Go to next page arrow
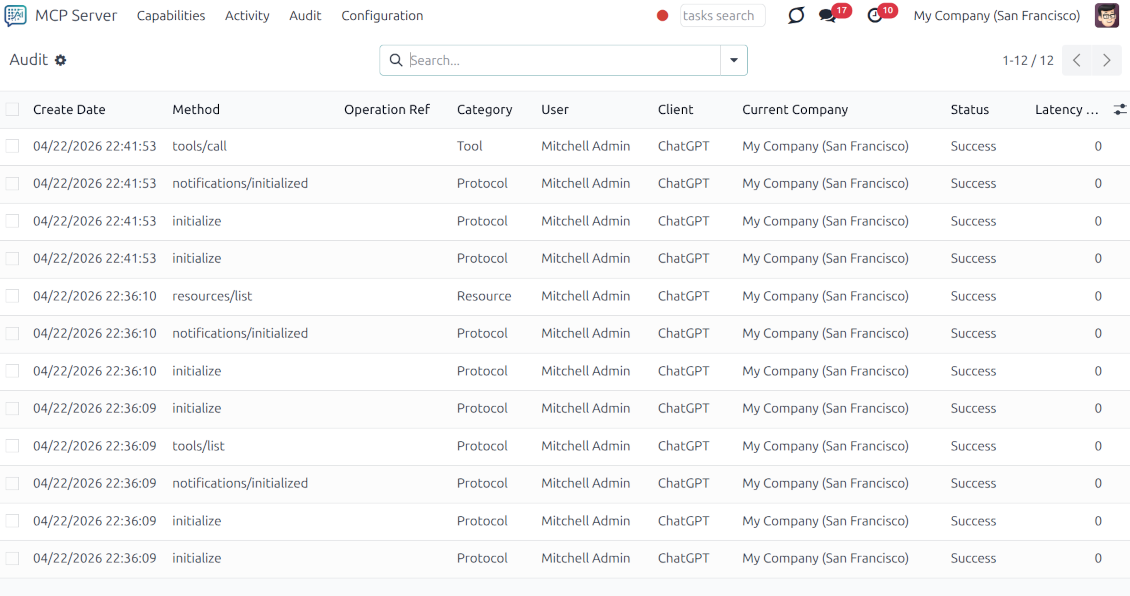Screen dimensions: 1130x596 click(1107, 60)
